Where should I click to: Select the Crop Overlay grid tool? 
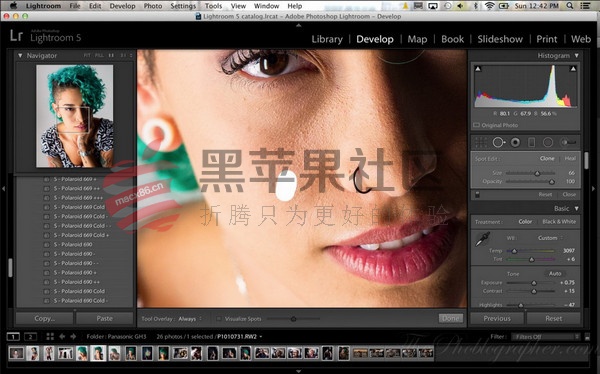(x=481, y=143)
